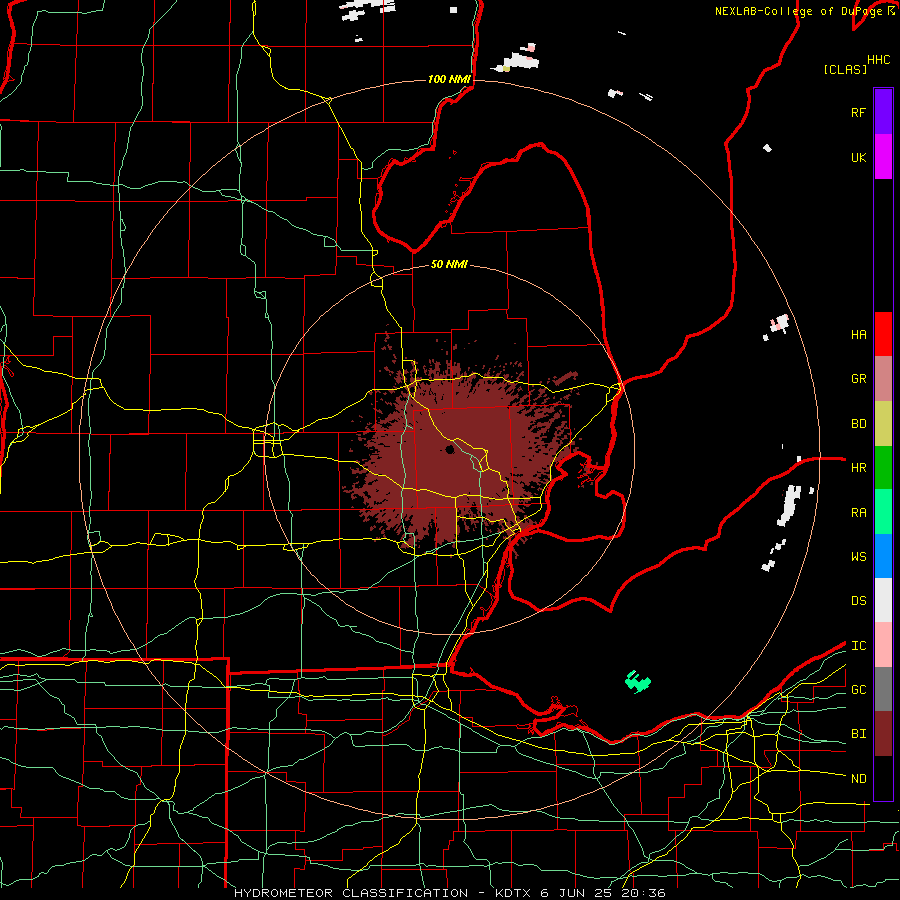Viewport: 900px width, 900px height.
Task: Click the UK label text in legend
Action: pos(858,158)
